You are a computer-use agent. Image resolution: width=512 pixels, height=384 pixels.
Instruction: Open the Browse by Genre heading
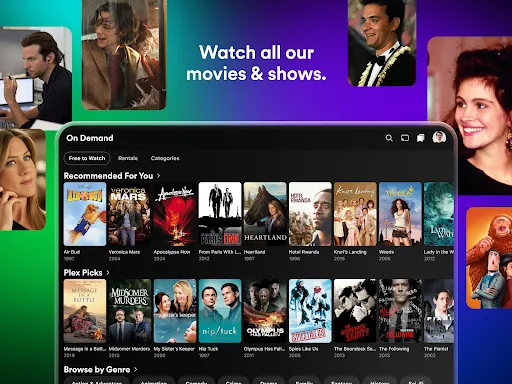[97, 370]
